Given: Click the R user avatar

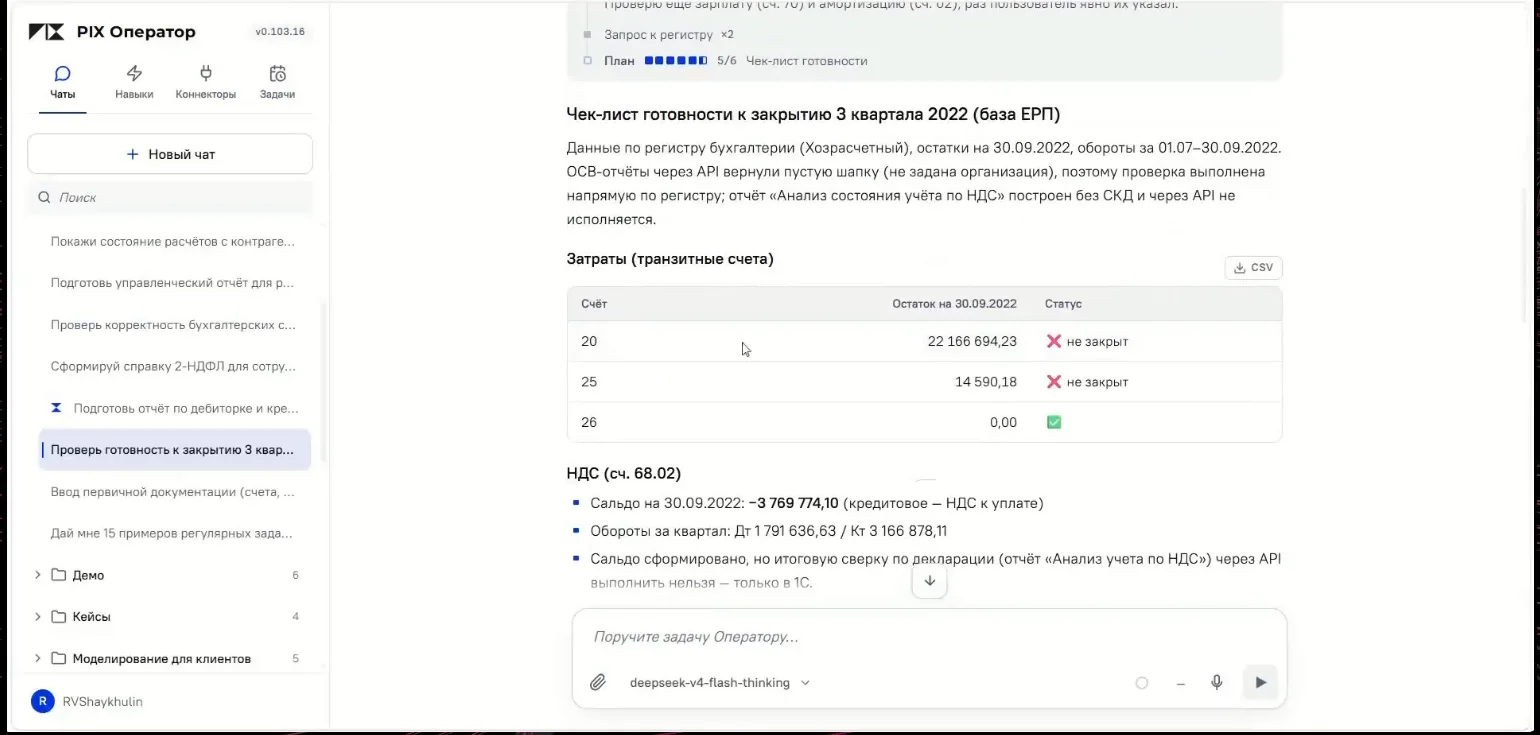Looking at the screenshot, I should tap(42, 702).
